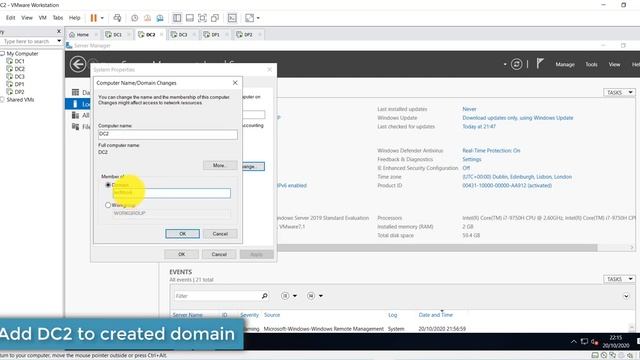This screenshot has height=360, width=640.
Task: Click Cancel in System Properties window
Action: pos(219,254)
